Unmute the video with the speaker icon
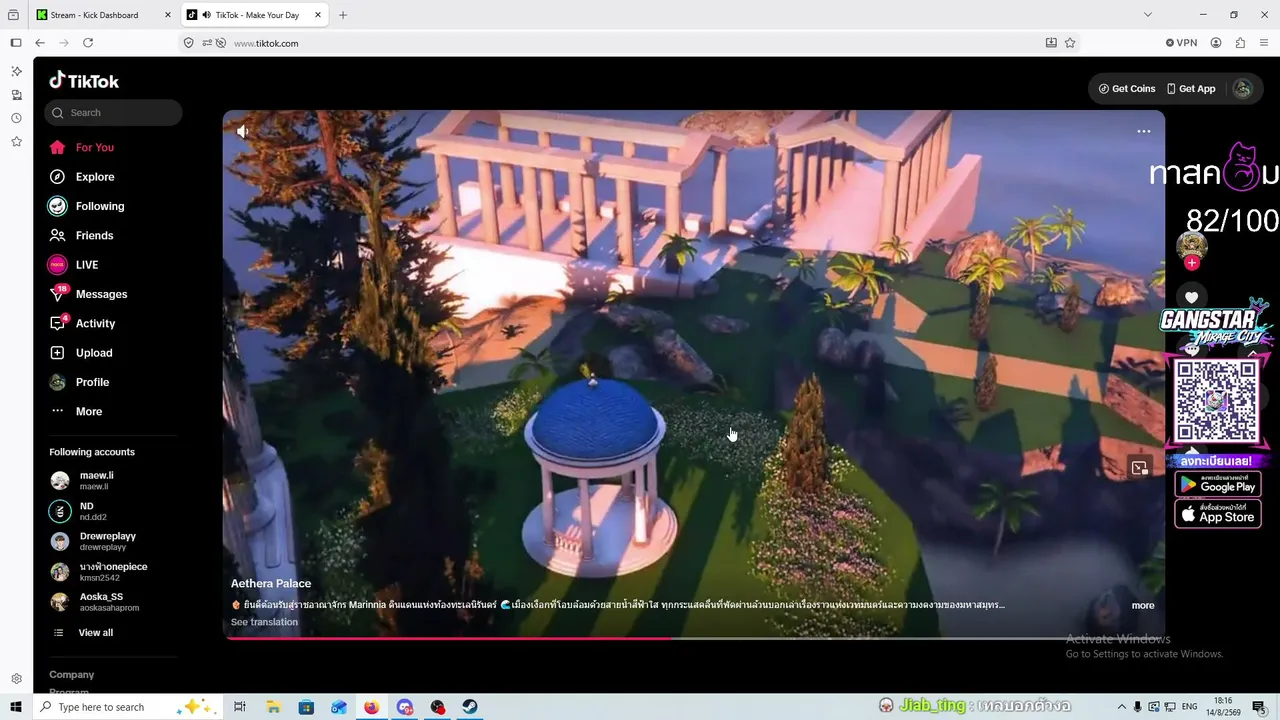1280x720 pixels. pos(243,131)
